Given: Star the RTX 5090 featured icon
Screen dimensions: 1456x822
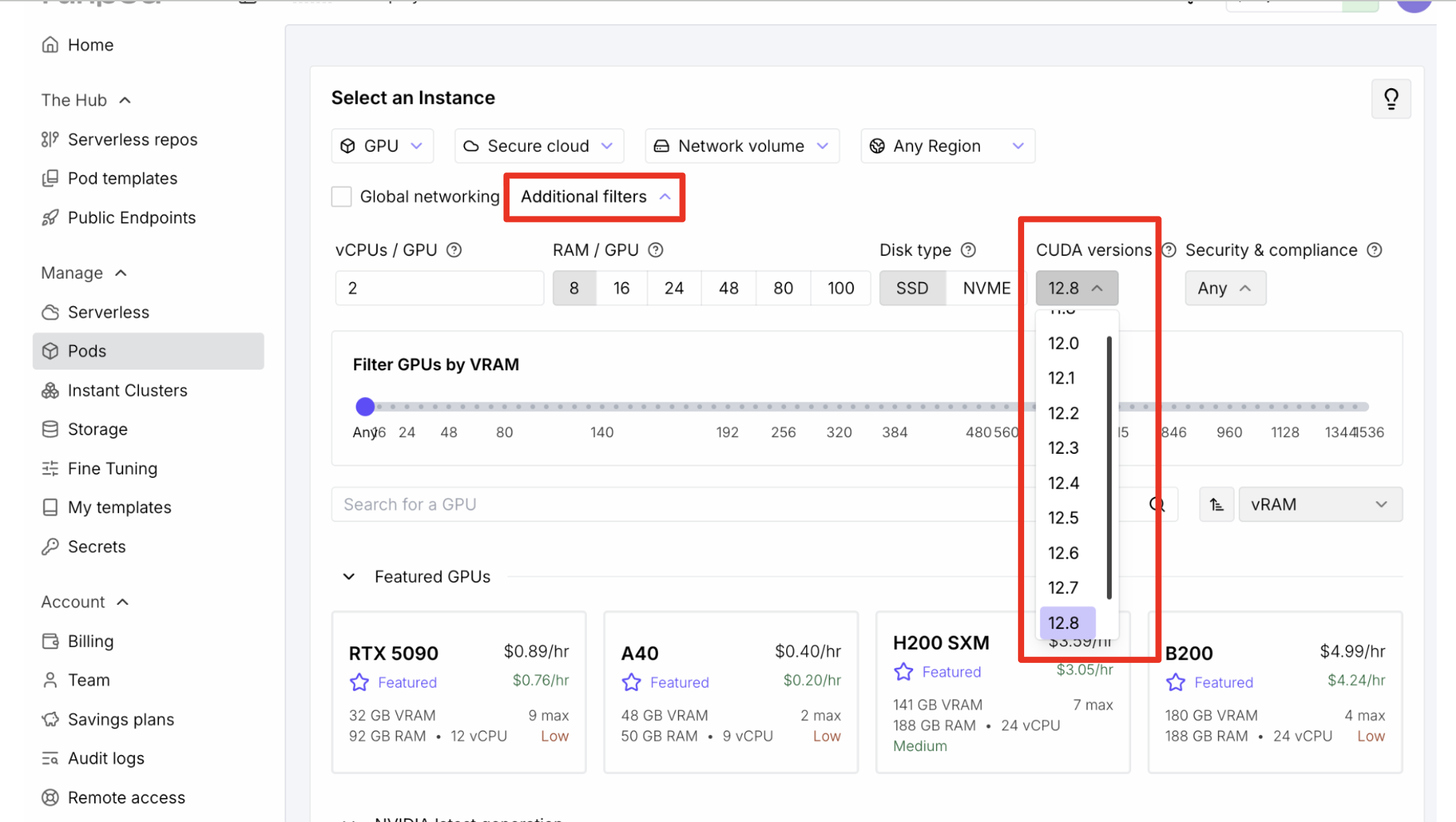Looking at the screenshot, I should pyautogui.click(x=359, y=682).
